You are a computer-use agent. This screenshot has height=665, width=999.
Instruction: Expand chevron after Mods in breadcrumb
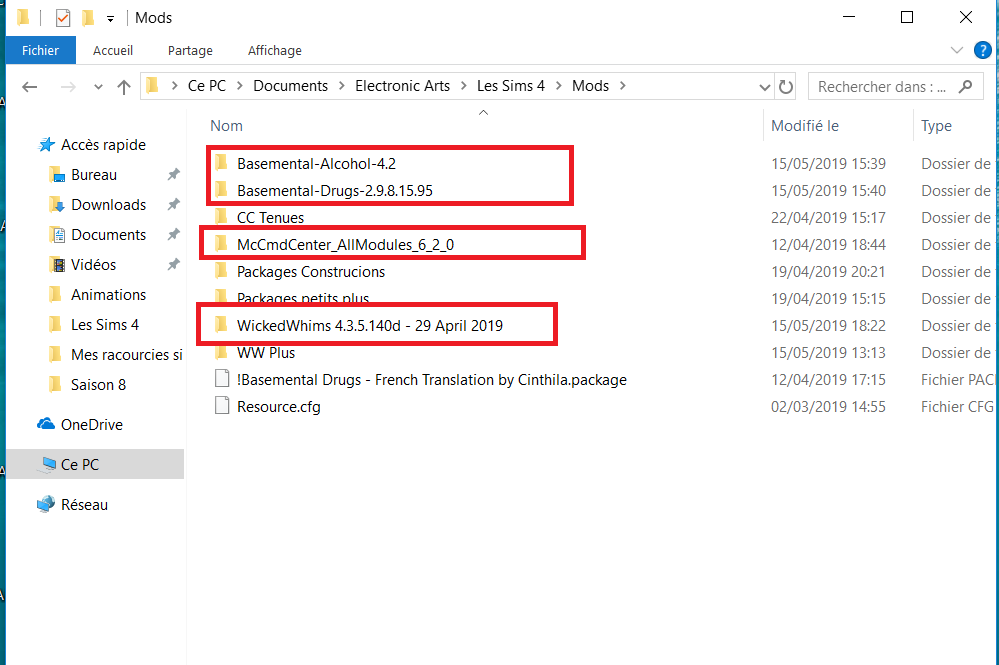click(622, 86)
